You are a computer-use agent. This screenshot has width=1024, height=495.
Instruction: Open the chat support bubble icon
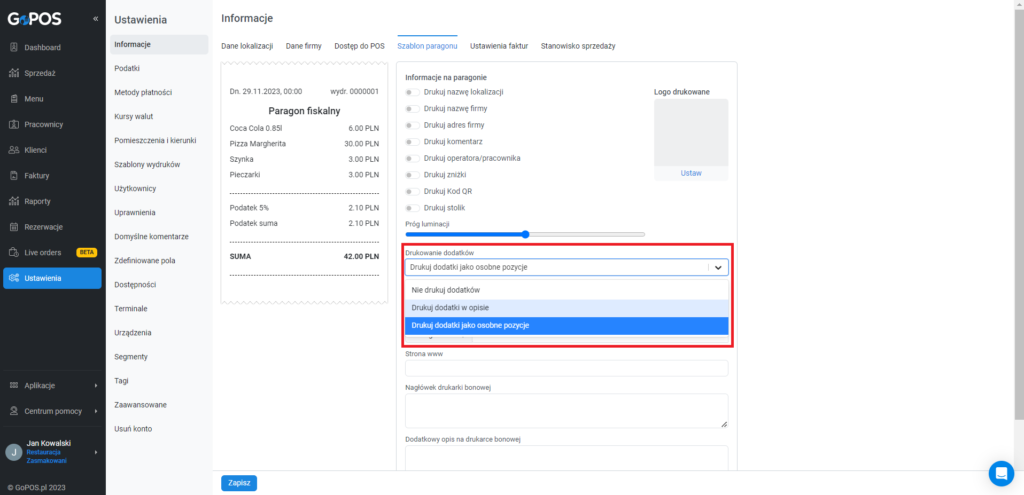1001,473
